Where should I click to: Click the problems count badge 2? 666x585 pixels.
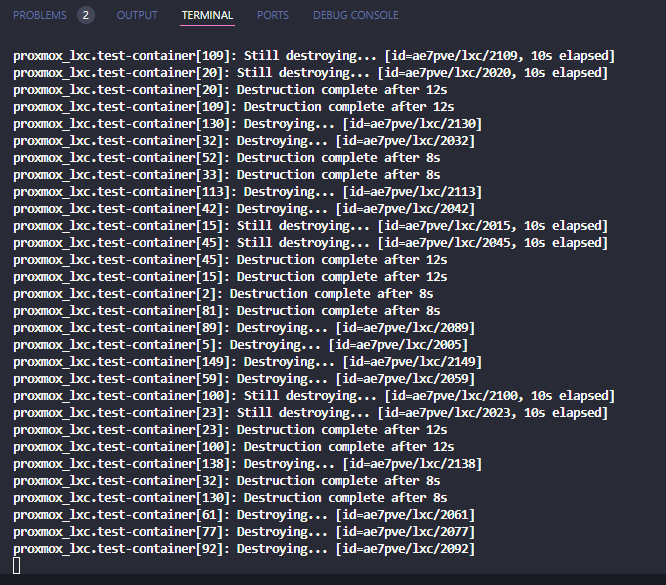tap(86, 15)
